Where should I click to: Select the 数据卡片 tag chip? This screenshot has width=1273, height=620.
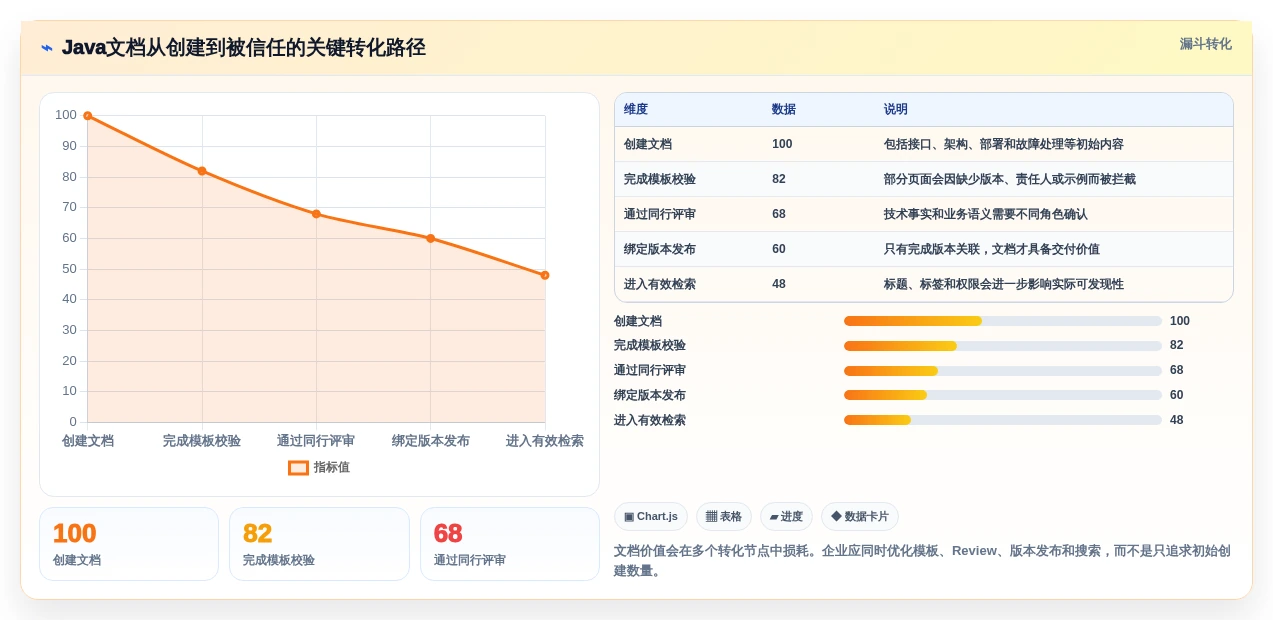point(860,517)
